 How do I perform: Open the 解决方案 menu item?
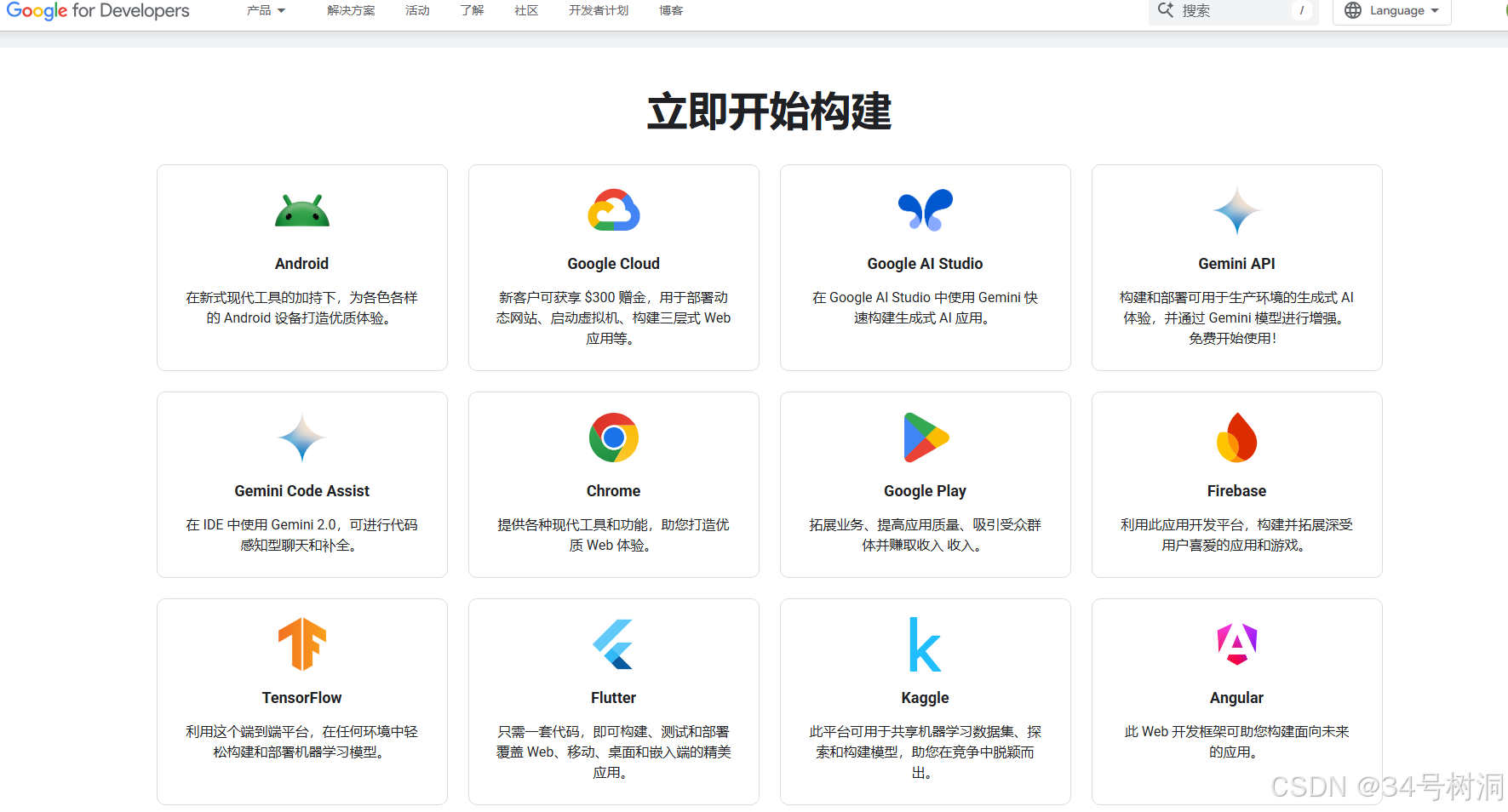click(x=351, y=10)
